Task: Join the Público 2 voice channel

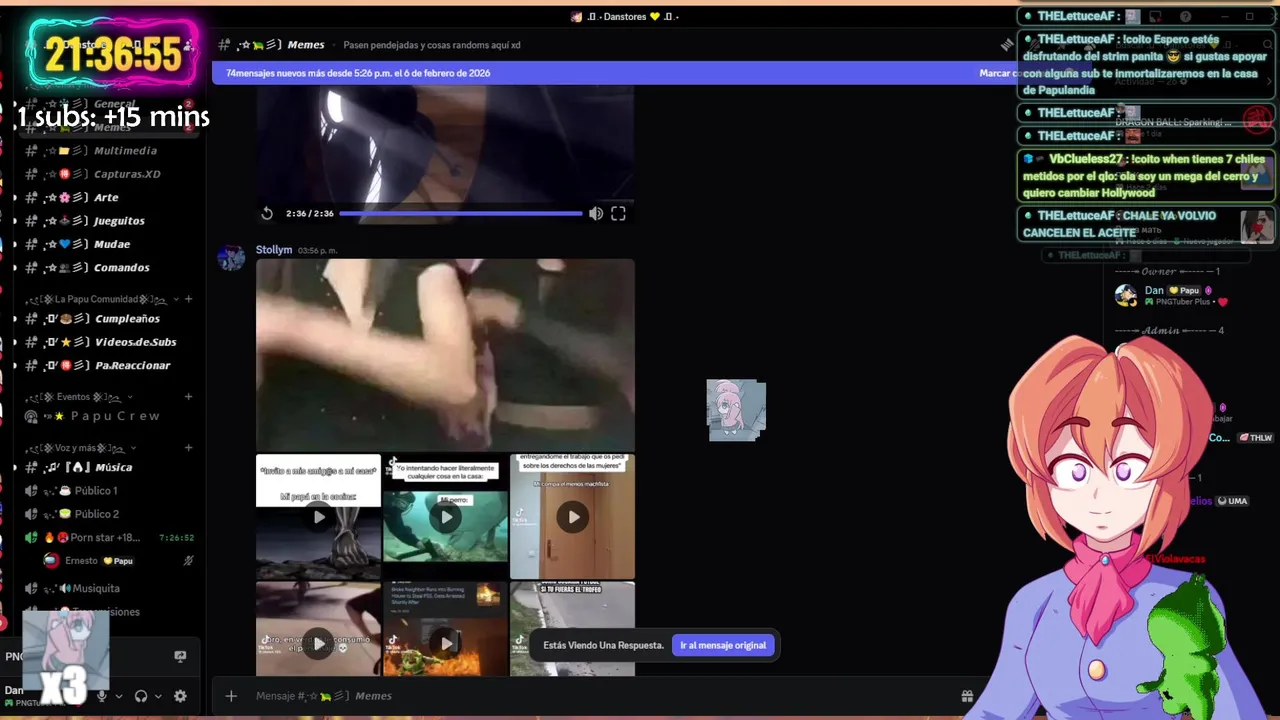Action: [110, 514]
